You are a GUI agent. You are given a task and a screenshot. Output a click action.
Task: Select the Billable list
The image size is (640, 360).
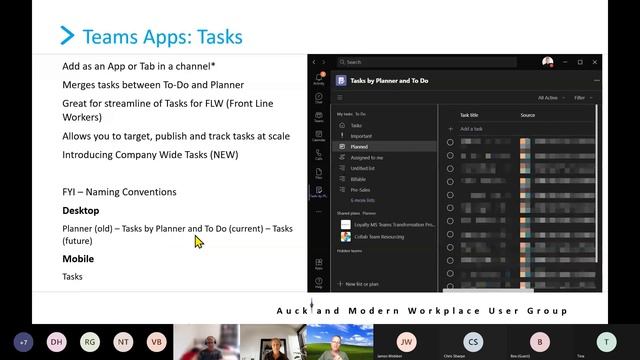385,179
